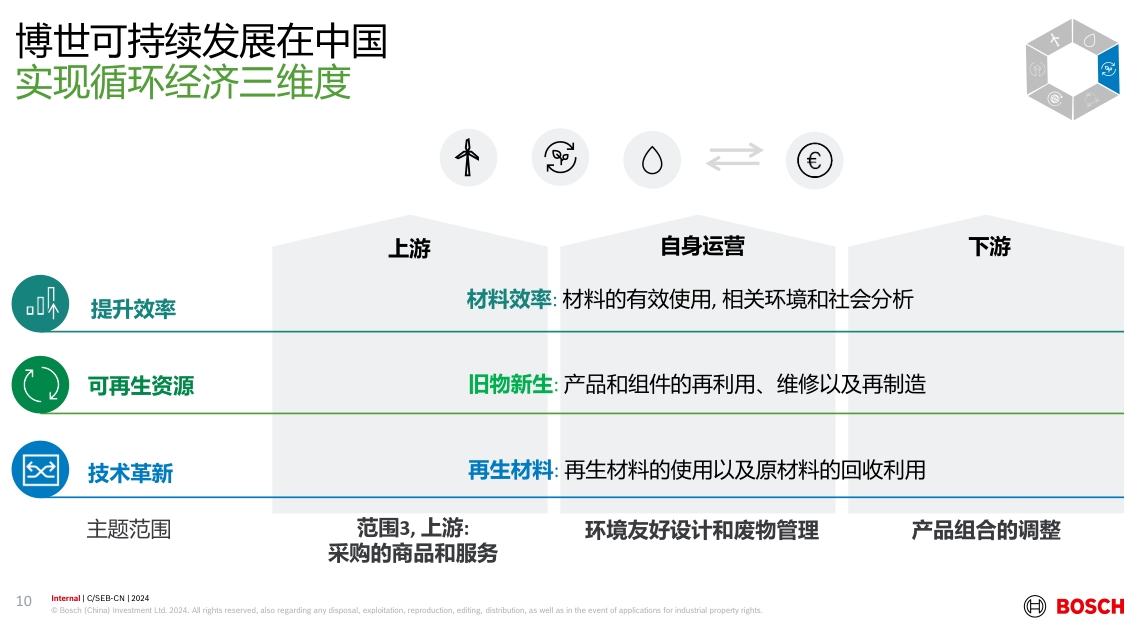
Task: Click the euro currency icon
Action: click(814, 160)
